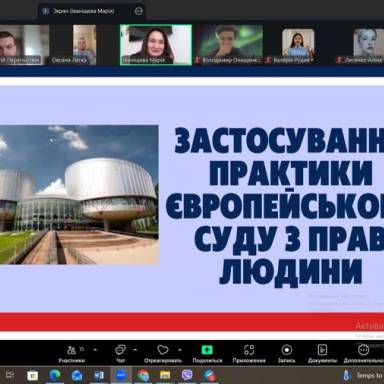
Task: Click the Task View icon in taskbar
Action: [10, 375]
